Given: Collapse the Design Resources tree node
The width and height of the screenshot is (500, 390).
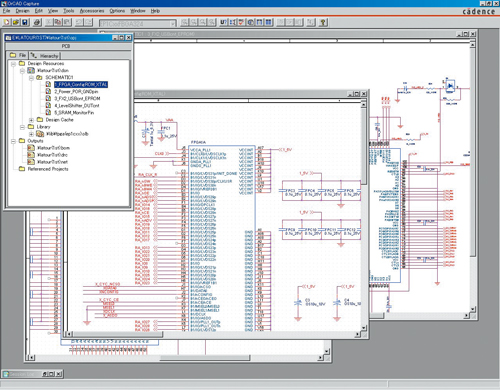Looking at the screenshot, I should coord(13,63).
